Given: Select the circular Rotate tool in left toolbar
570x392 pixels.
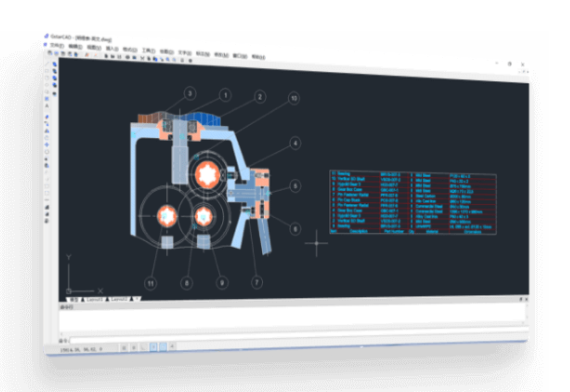Looking at the screenshot, I should tap(47, 152).
